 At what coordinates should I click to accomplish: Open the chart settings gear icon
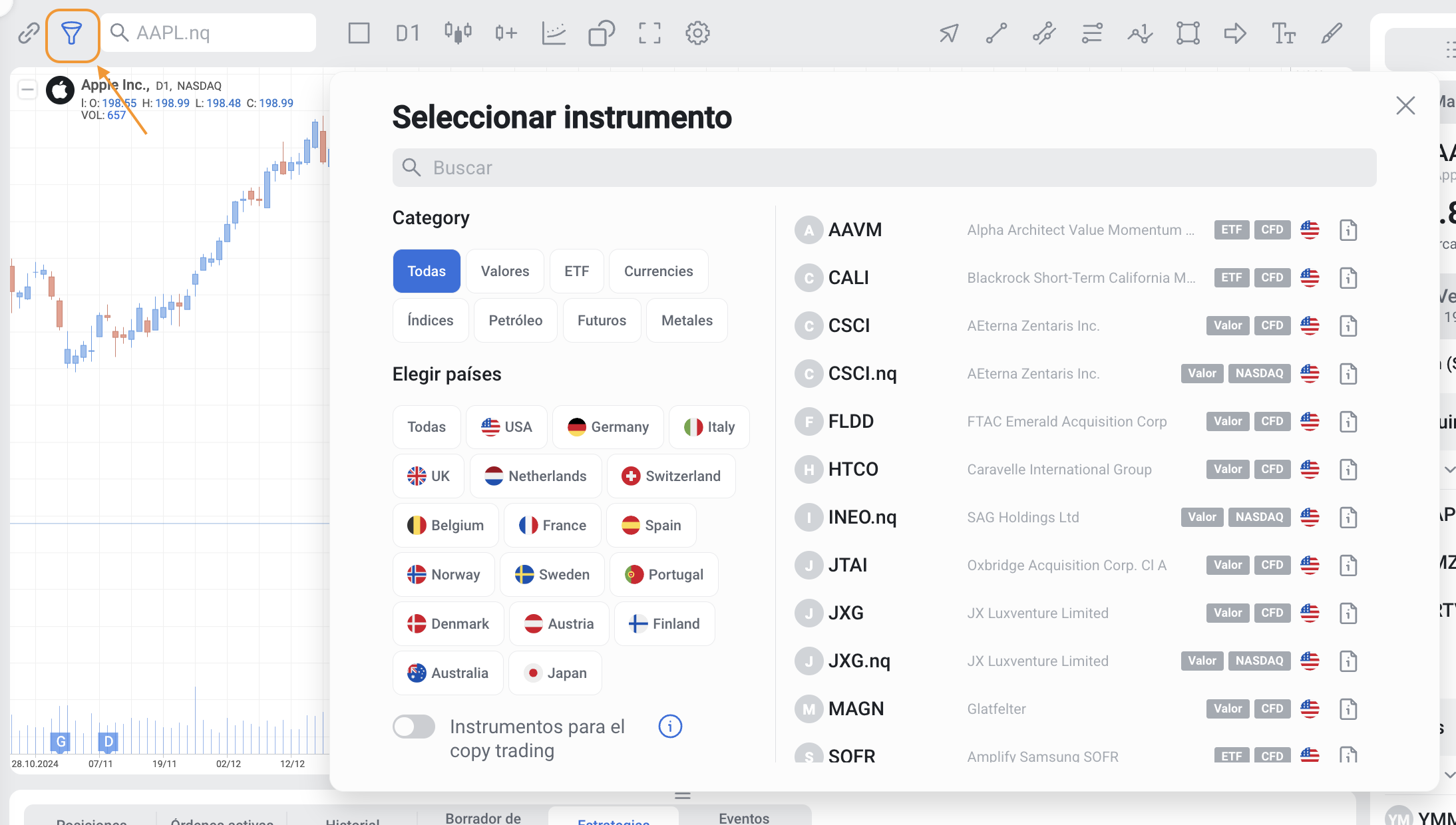pos(697,33)
